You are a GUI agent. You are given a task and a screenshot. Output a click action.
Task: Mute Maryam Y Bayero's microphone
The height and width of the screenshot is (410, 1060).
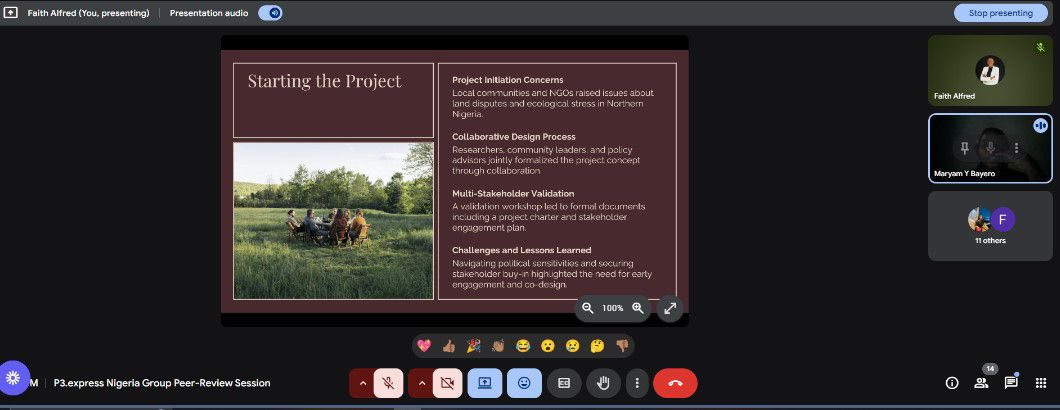[990, 147]
